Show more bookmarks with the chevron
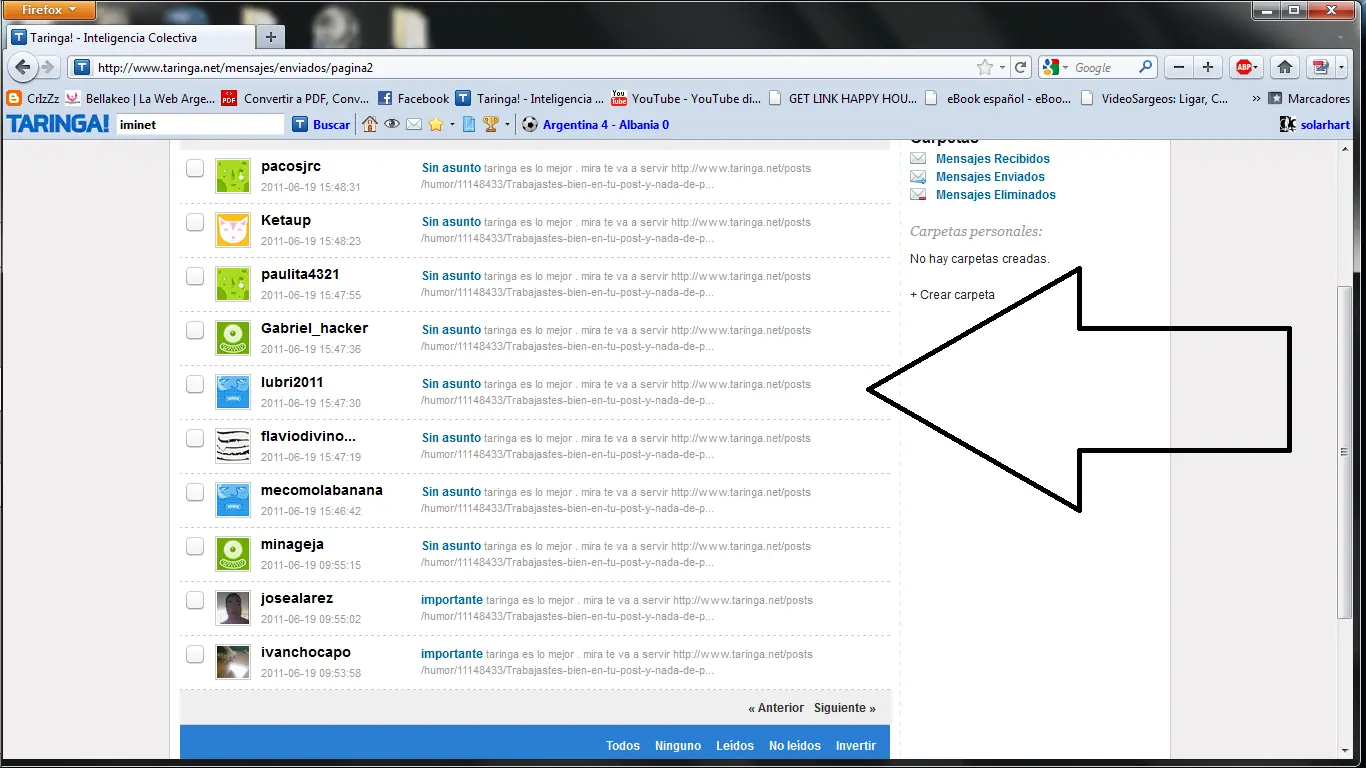This screenshot has height=768, width=1366. tap(1256, 98)
